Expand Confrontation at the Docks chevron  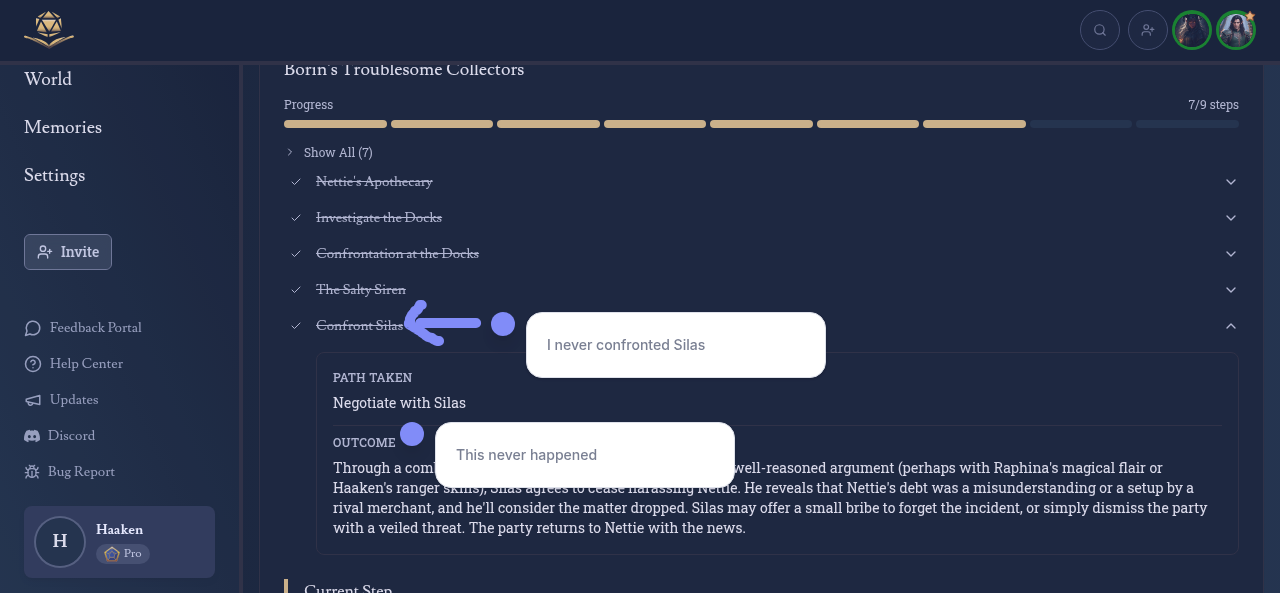(x=1231, y=254)
